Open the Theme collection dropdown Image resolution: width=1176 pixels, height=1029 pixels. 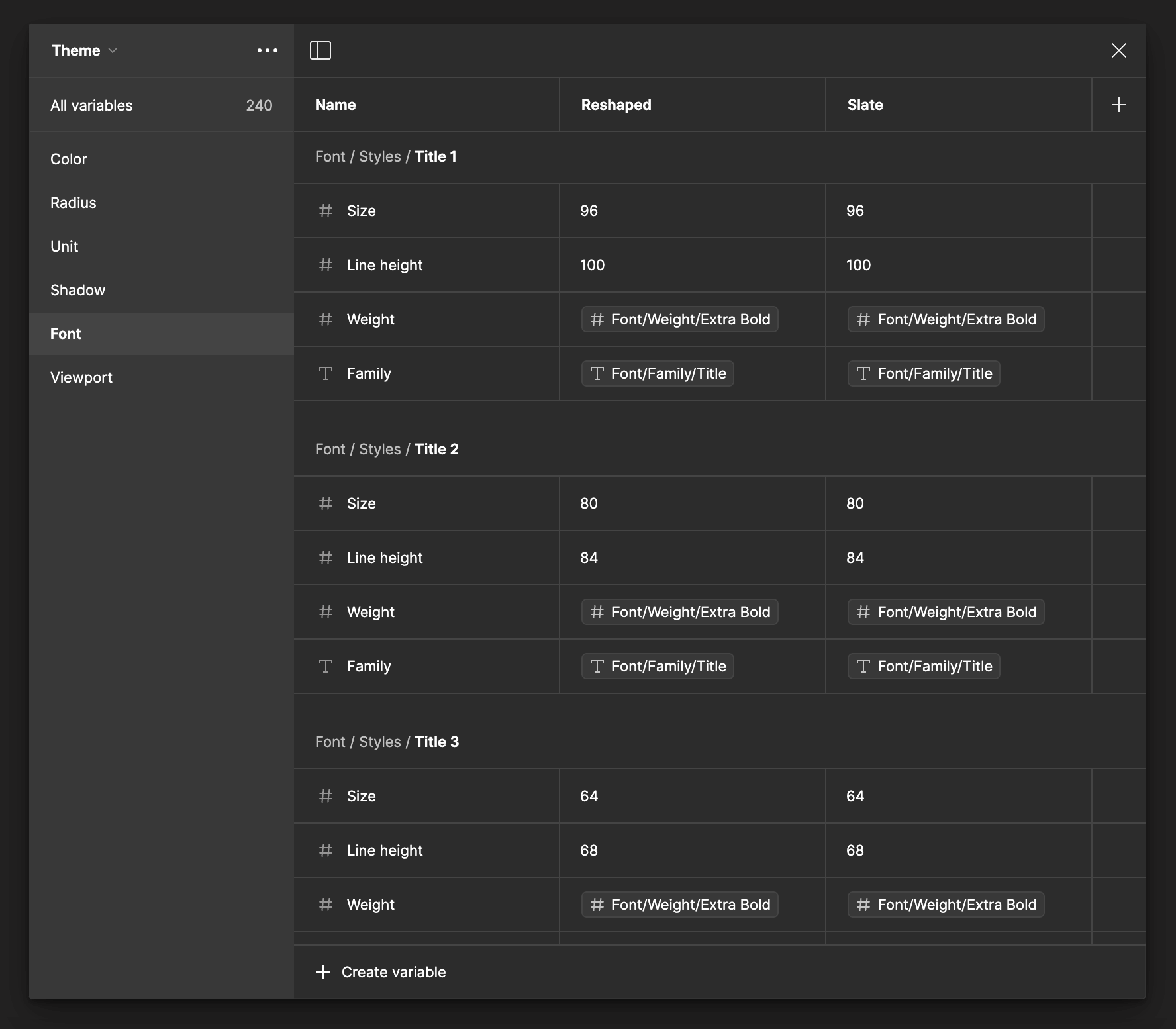pos(84,50)
